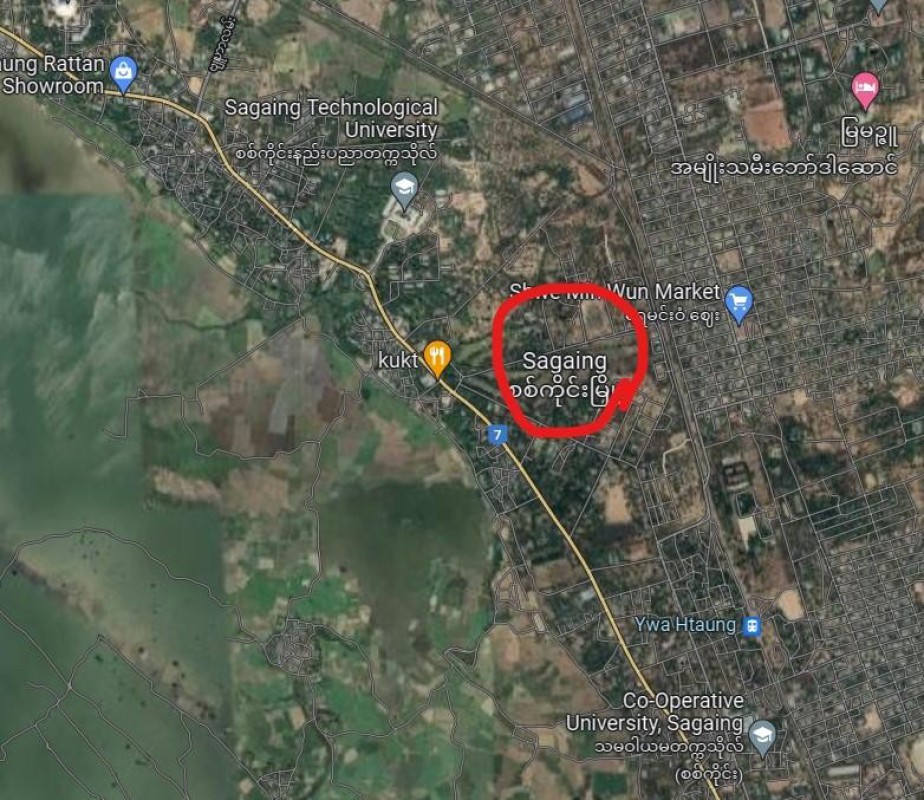Click the 'Sagaing Technological University' text label

pos(332,118)
